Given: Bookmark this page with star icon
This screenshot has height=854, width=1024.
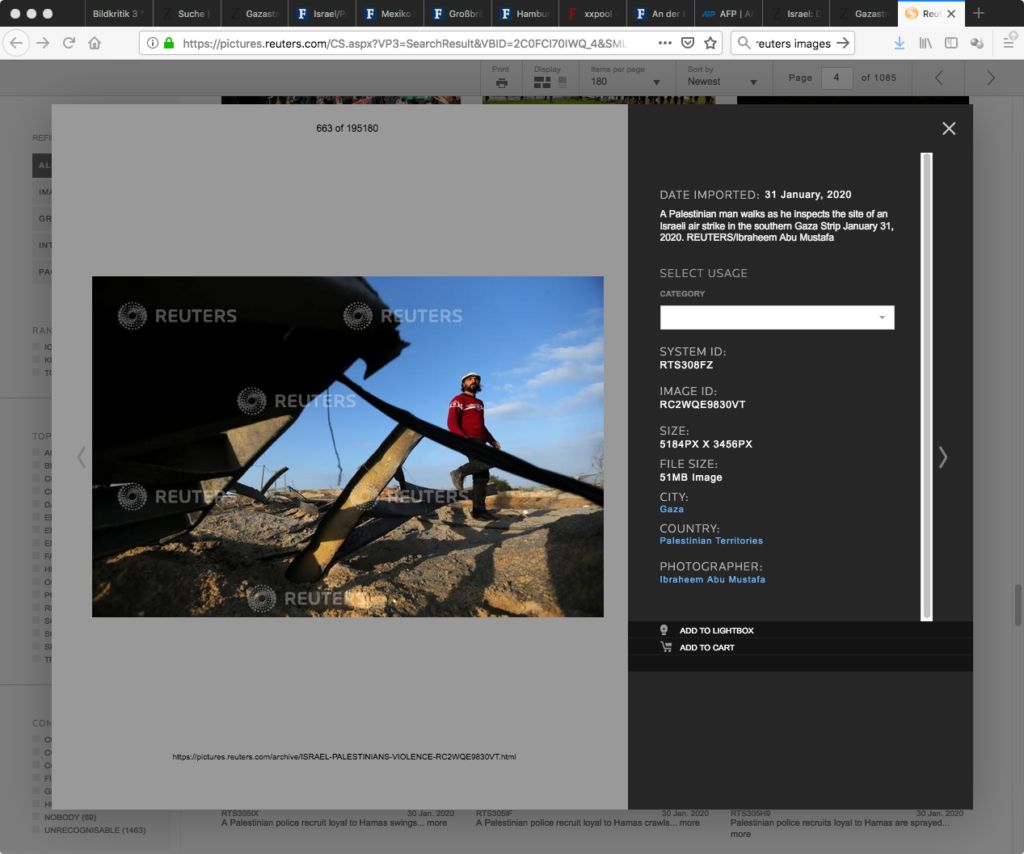Looking at the screenshot, I should tap(710, 43).
